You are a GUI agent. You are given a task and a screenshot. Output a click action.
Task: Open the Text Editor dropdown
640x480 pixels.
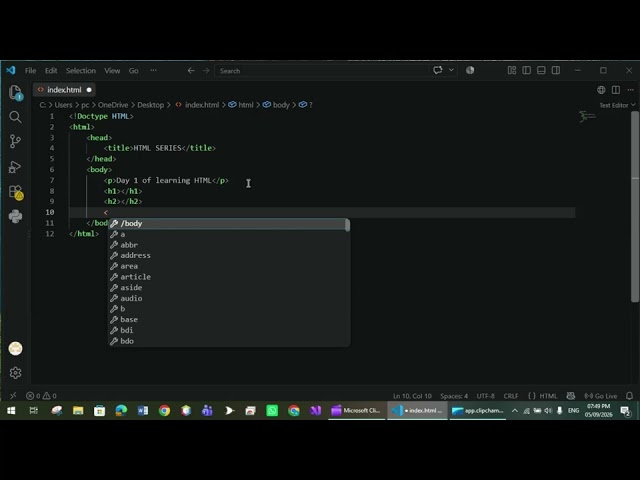pyautogui.click(x=617, y=105)
